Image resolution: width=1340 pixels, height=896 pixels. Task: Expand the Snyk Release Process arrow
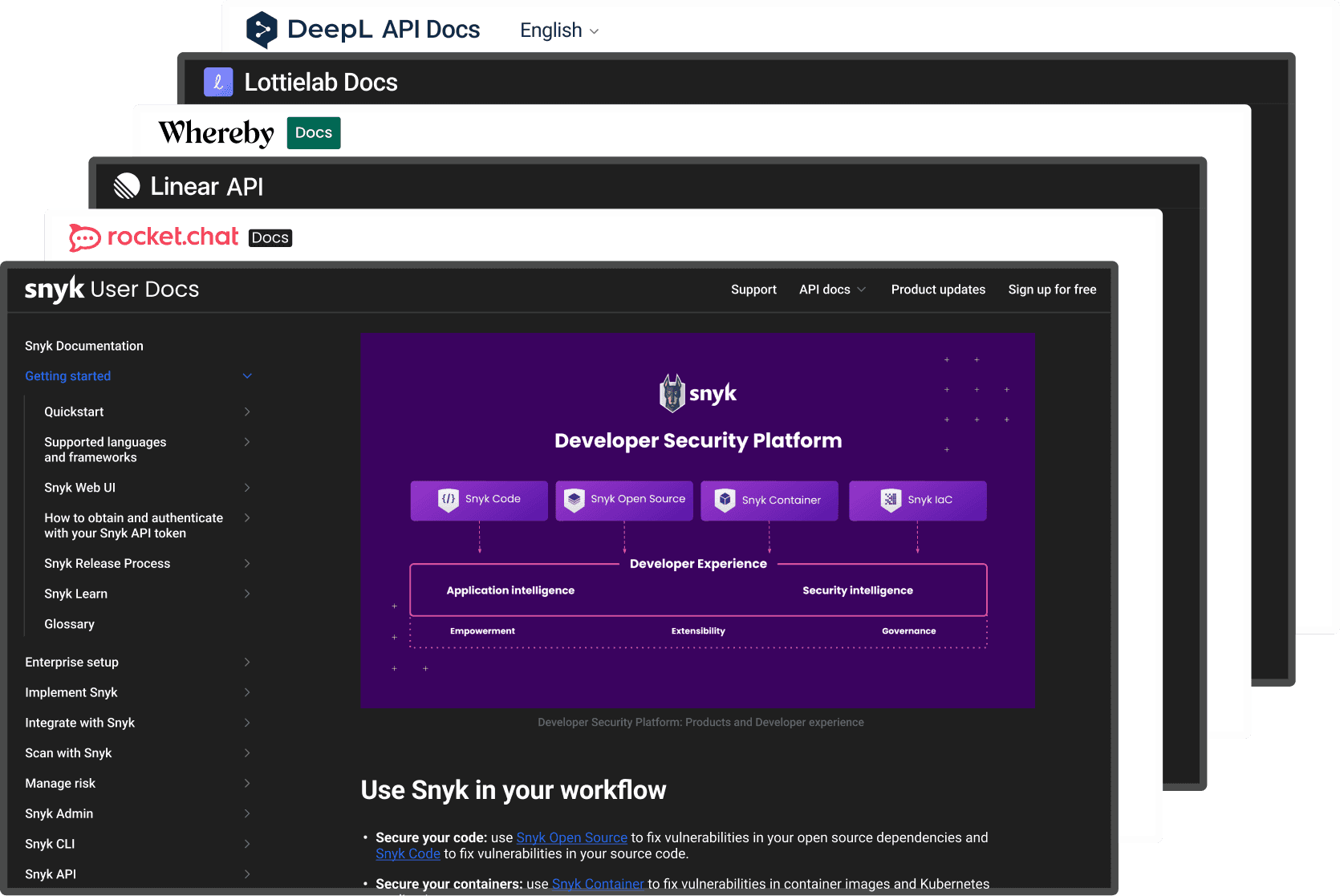[247, 563]
